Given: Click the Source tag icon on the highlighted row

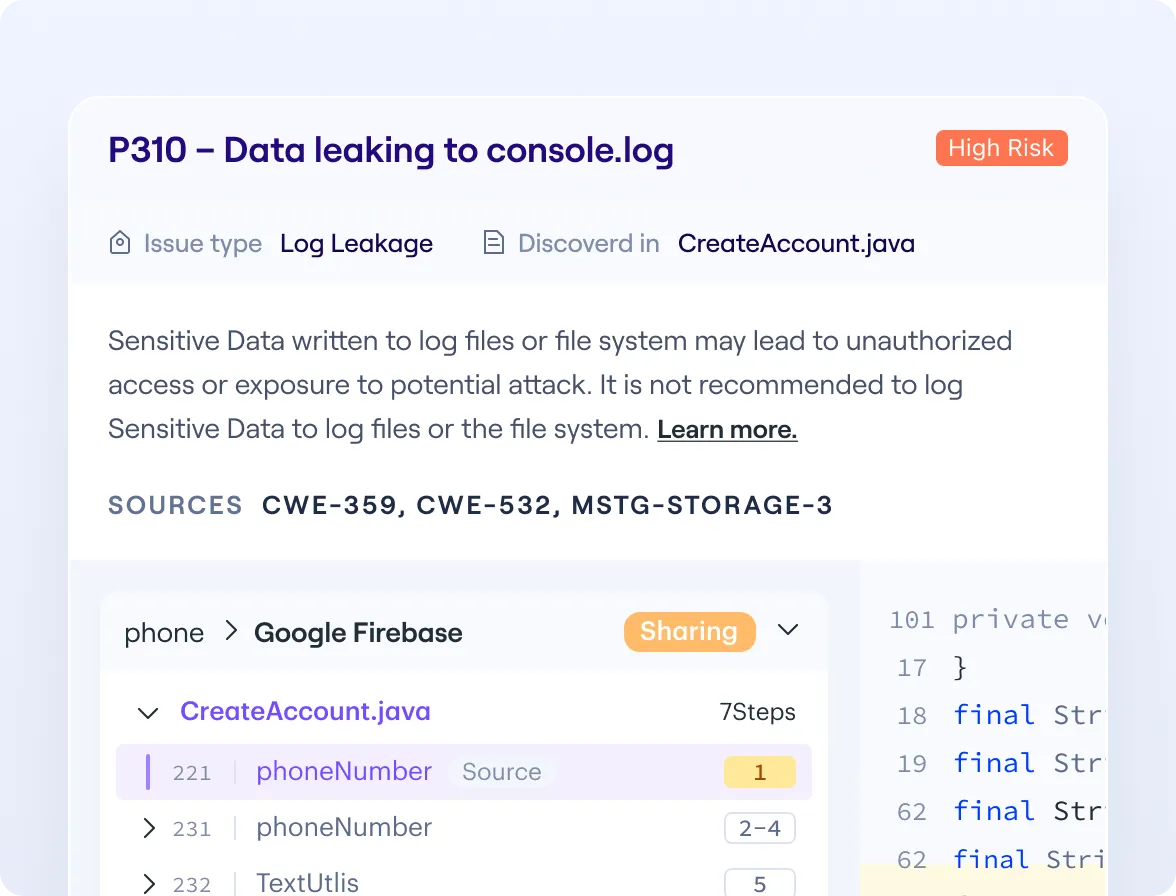Looking at the screenshot, I should [502, 772].
